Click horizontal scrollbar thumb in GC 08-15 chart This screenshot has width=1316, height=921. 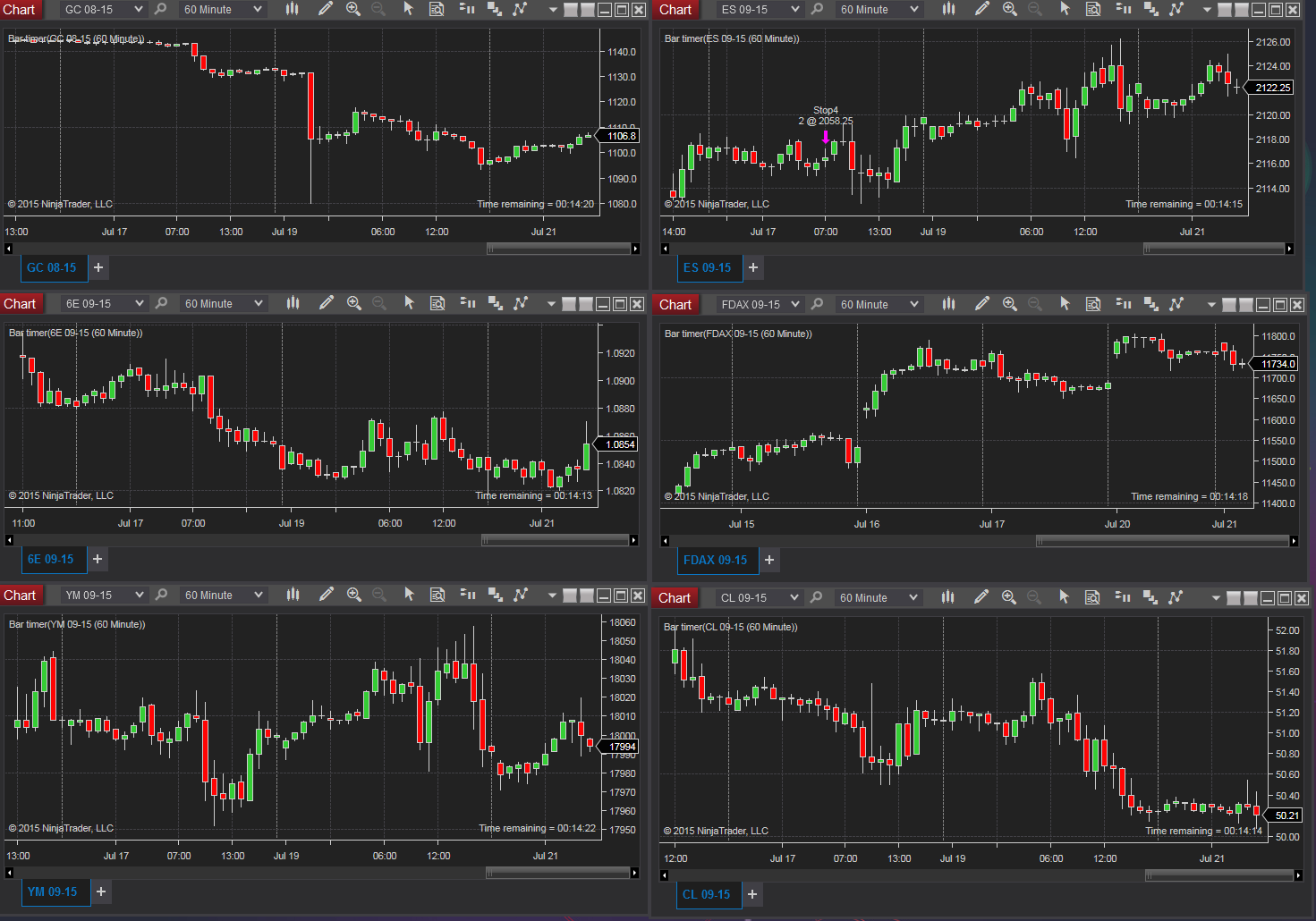[558, 249]
